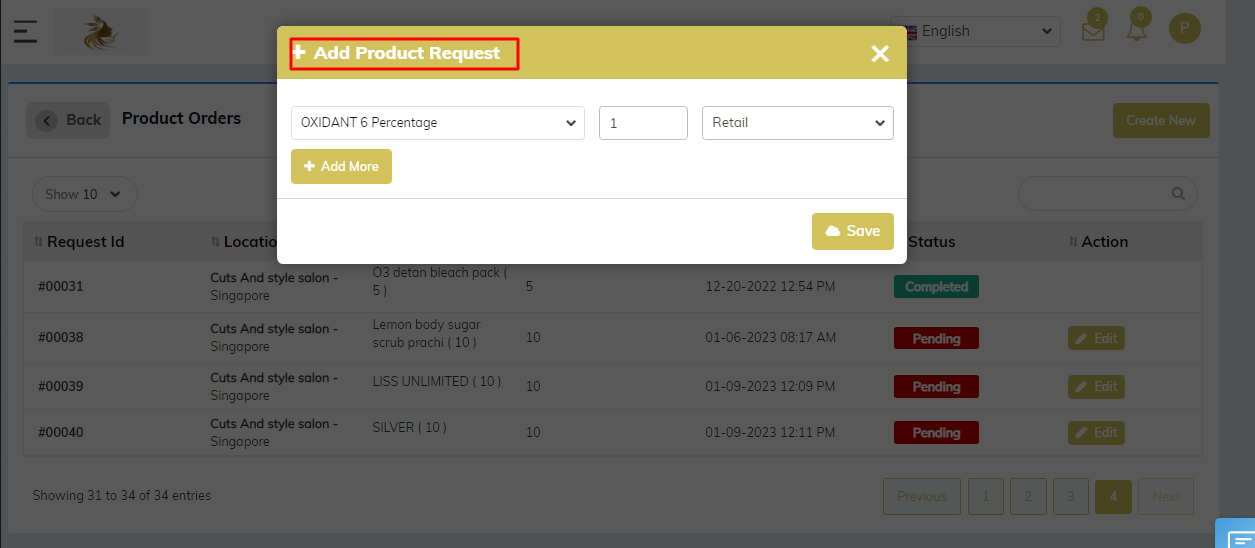Click the salon logo image
The width and height of the screenshot is (1255, 548).
(x=100, y=31)
